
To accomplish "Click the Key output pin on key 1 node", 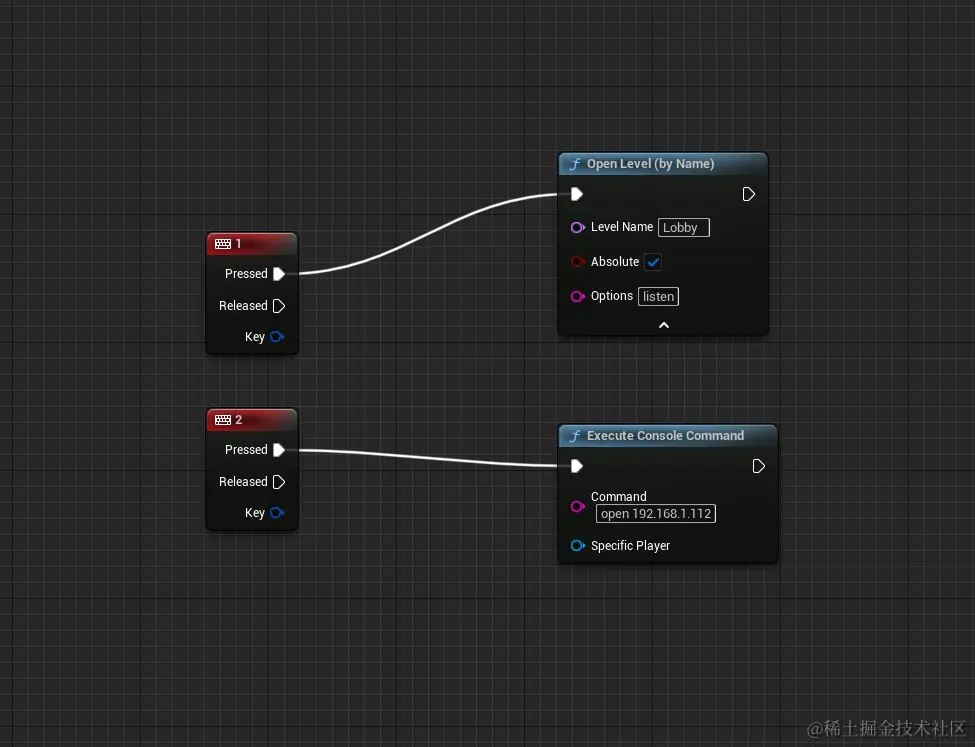I will [277, 336].
